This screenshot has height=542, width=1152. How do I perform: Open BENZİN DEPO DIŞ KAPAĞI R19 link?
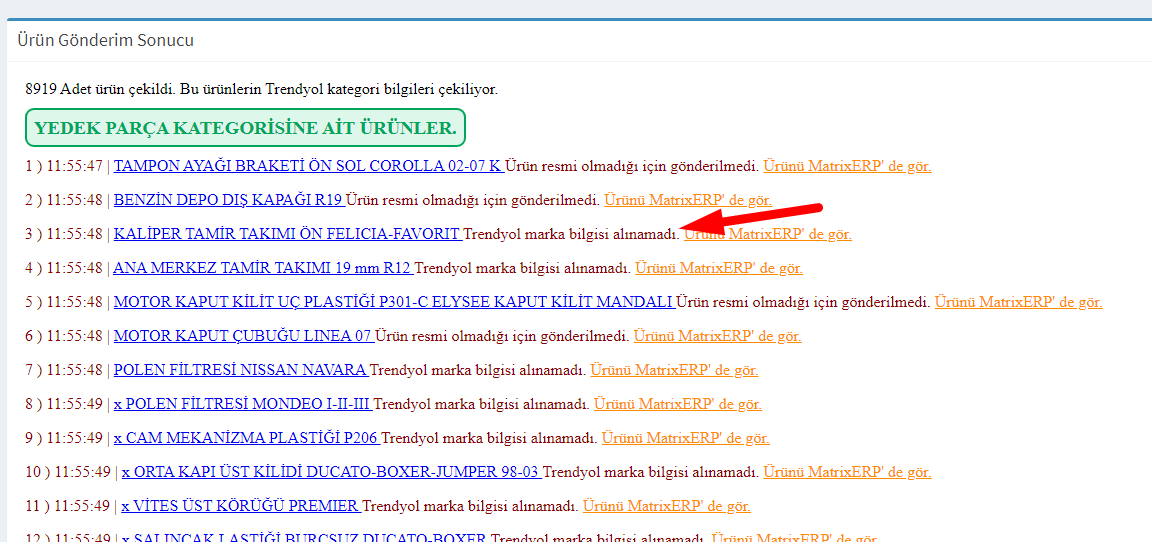click(229, 200)
